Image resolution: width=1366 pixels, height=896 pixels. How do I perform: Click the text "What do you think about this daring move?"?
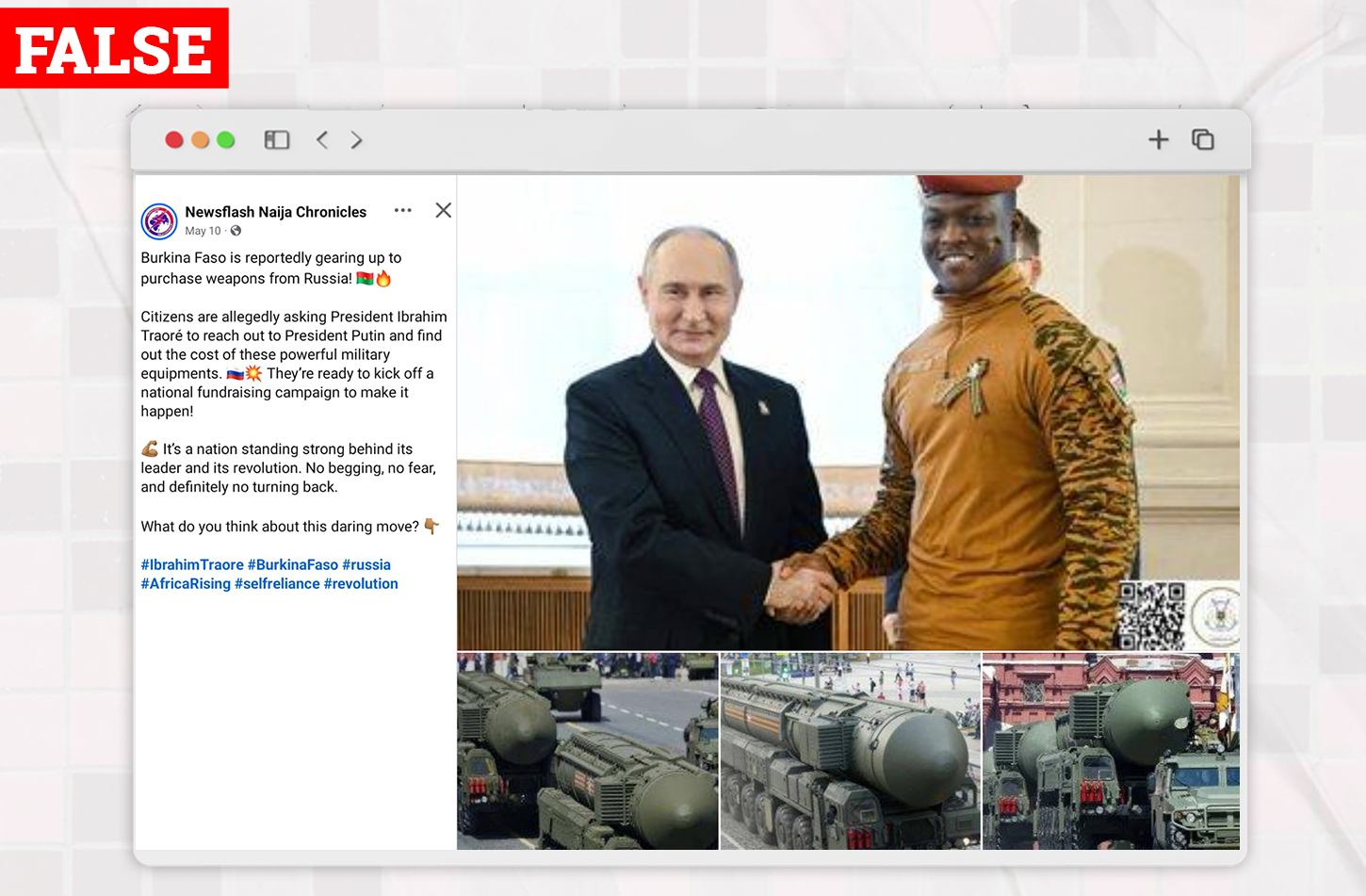pyautogui.click(x=280, y=527)
